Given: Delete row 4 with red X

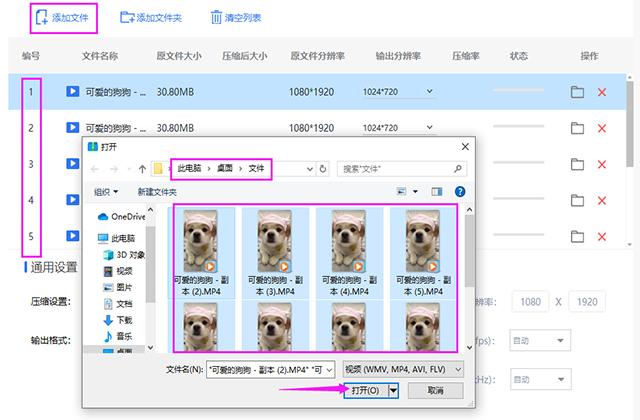Looking at the screenshot, I should (602, 200).
